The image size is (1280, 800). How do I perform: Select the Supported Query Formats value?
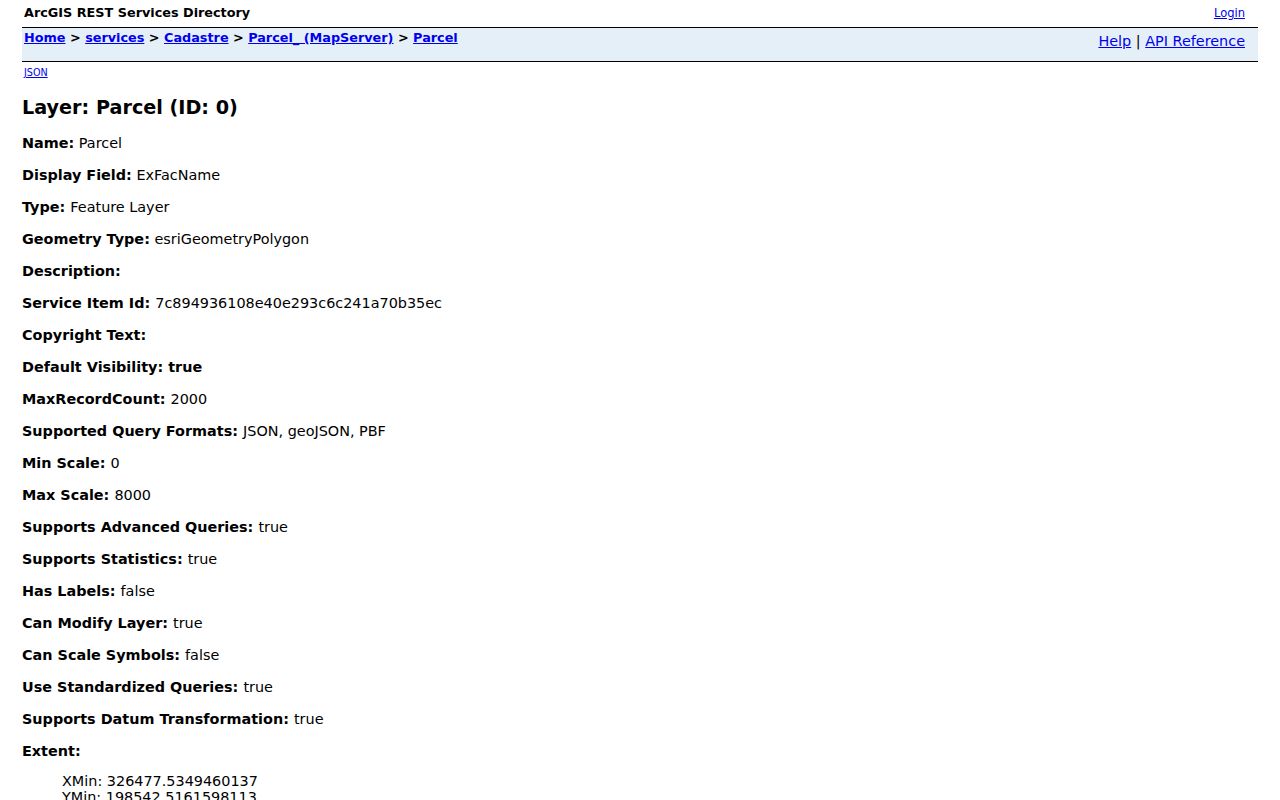tap(314, 431)
